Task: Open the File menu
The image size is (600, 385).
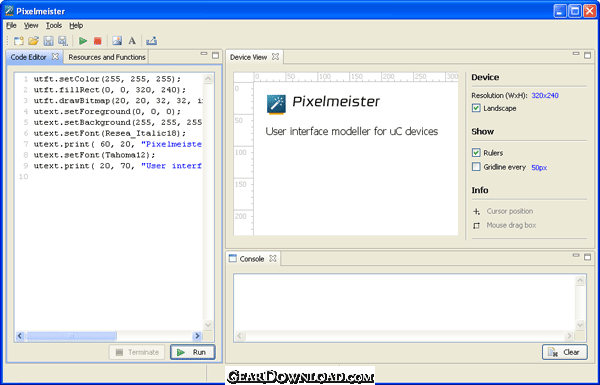Action: [11, 25]
